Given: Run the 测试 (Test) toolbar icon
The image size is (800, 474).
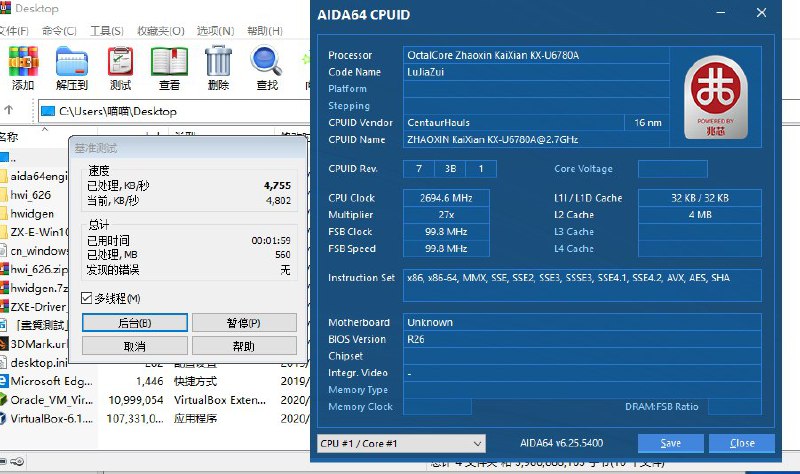Looking at the screenshot, I should click(x=120, y=62).
